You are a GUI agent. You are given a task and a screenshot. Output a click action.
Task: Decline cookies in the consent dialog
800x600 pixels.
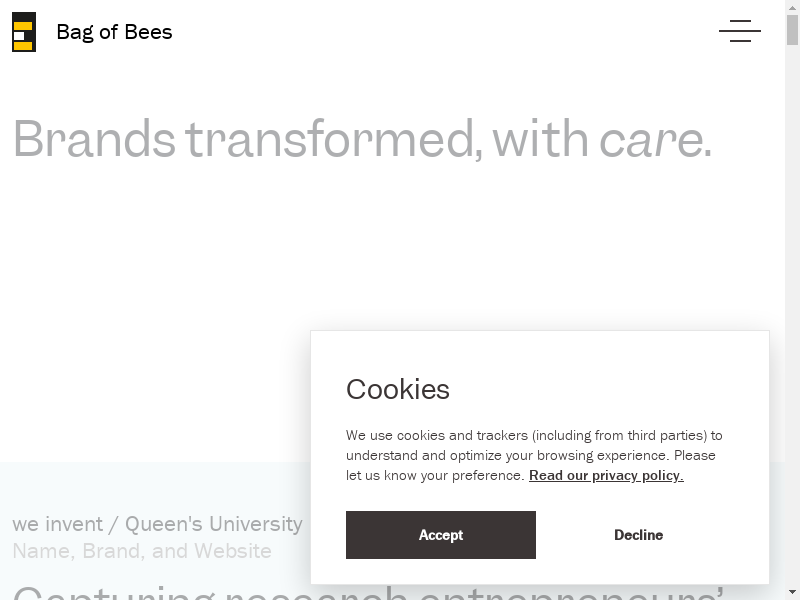tap(638, 535)
